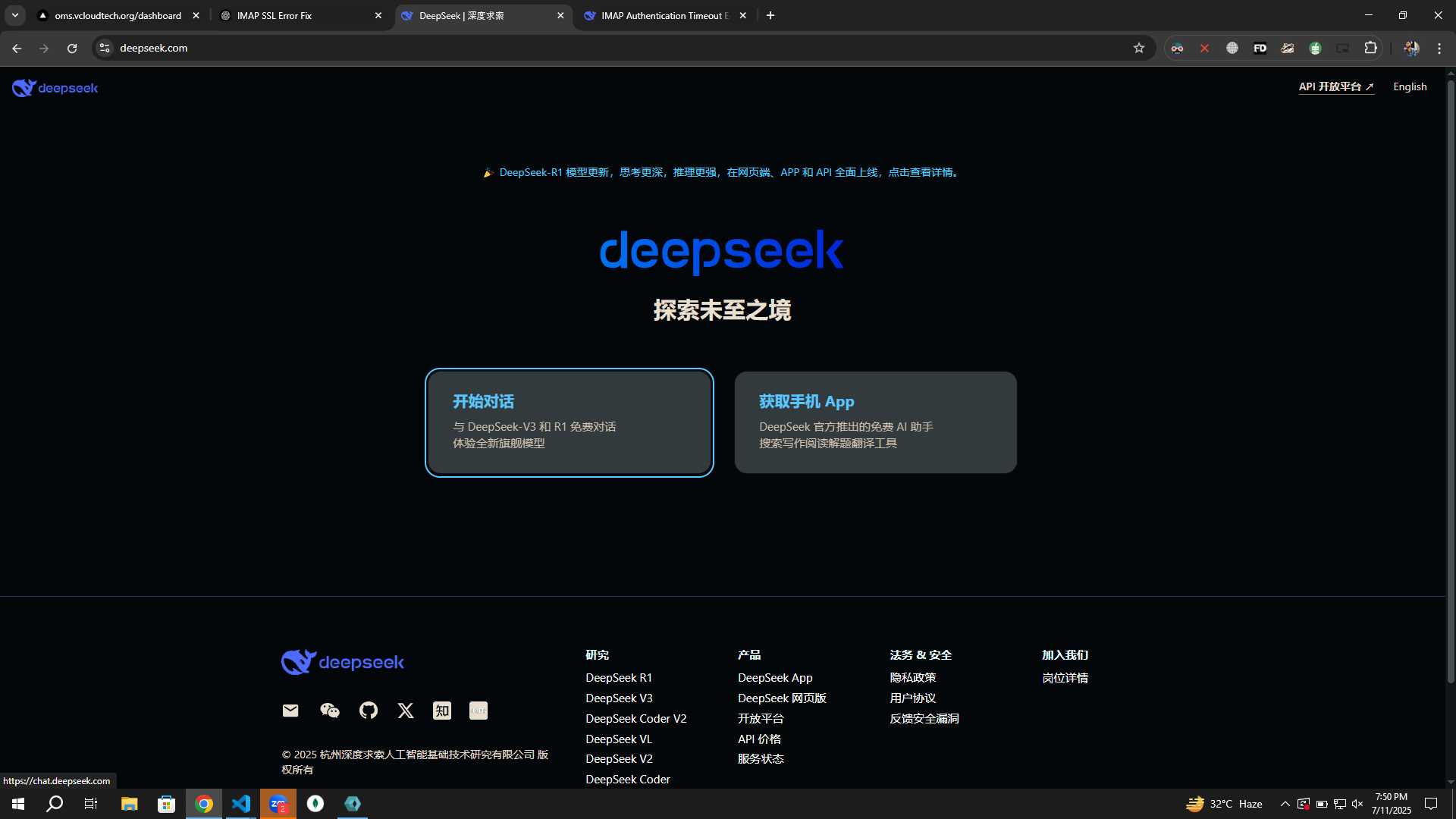This screenshot has height=819, width=1456.
Task: Open the WeChat icon in footer
Action: (x=330, y=711)
